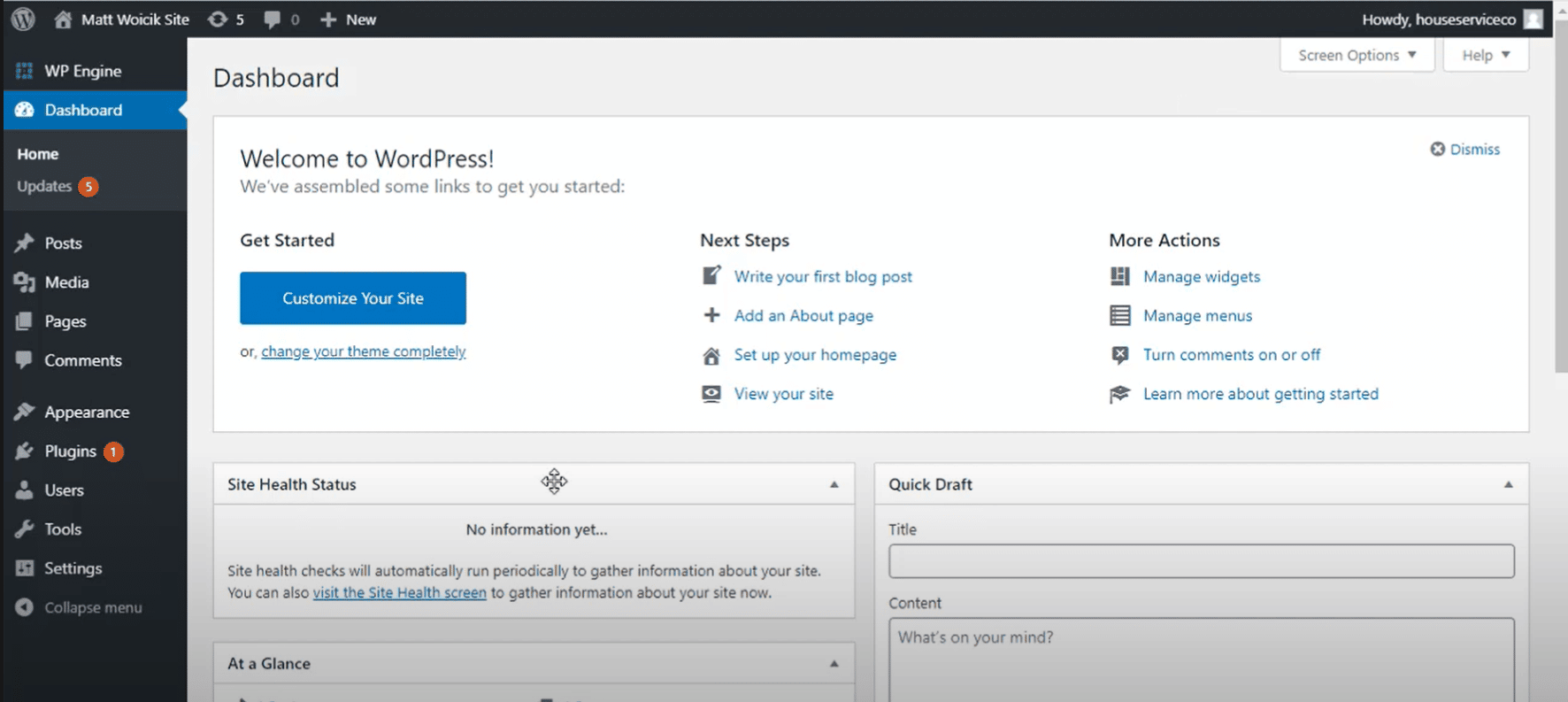The width and height of the screenshot is (1568, 702).
Task: Click the Customize Your Site button
Action: [x=353, y=298]
